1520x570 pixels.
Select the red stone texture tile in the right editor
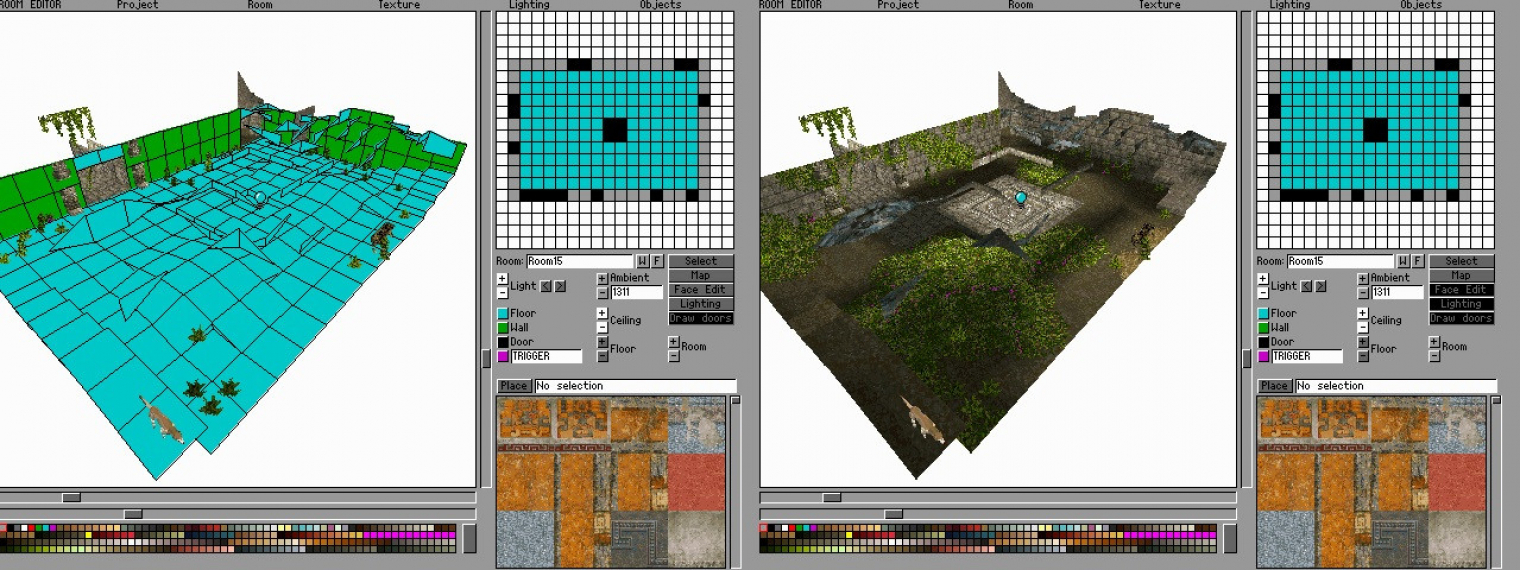tap(1457, 482)
